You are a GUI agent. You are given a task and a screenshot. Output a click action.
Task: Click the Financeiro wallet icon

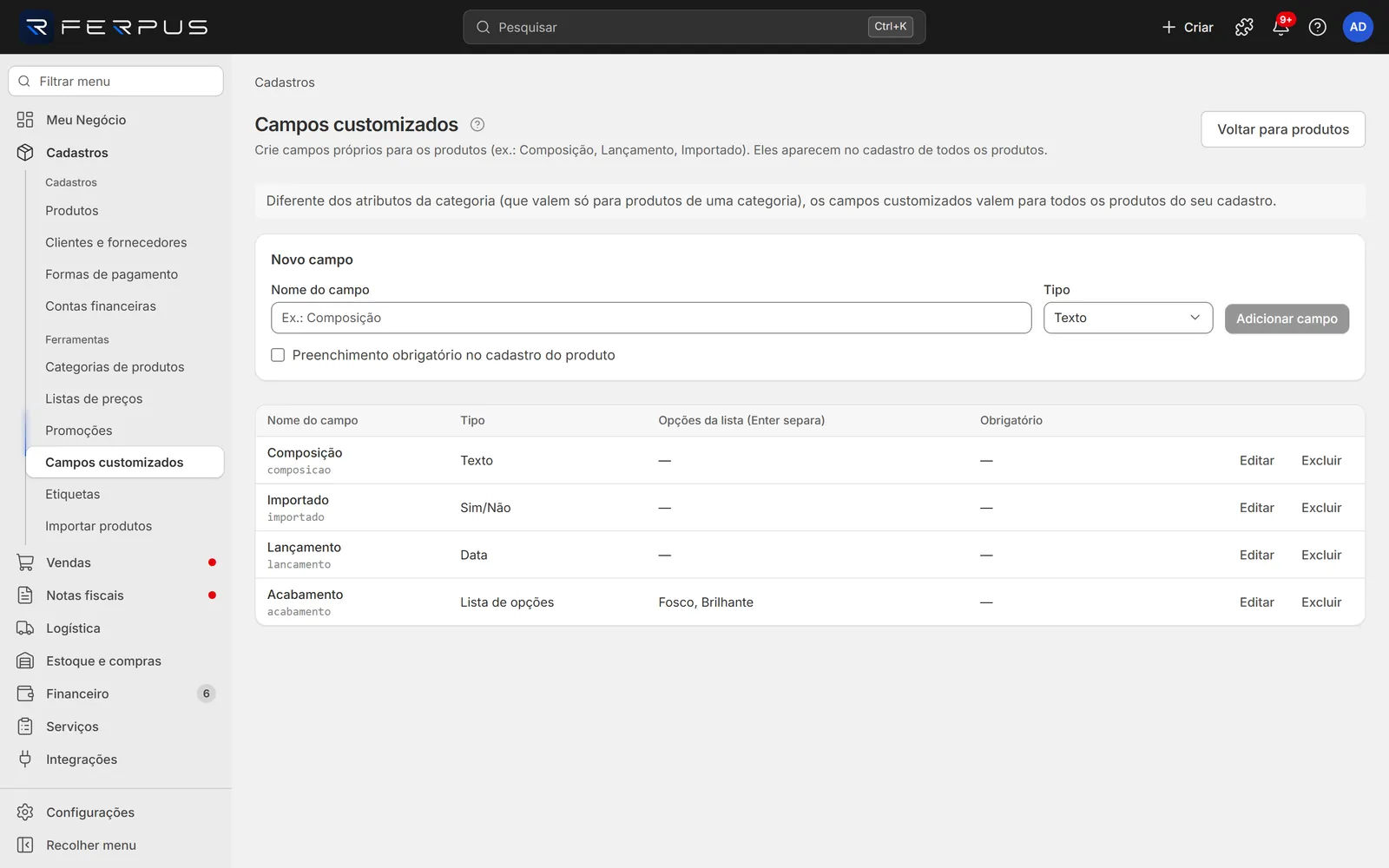point(25,694)
